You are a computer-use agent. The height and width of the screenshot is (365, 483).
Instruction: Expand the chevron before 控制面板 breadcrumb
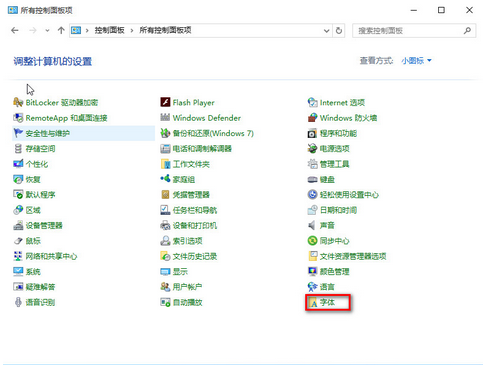(x=87, y=31)
